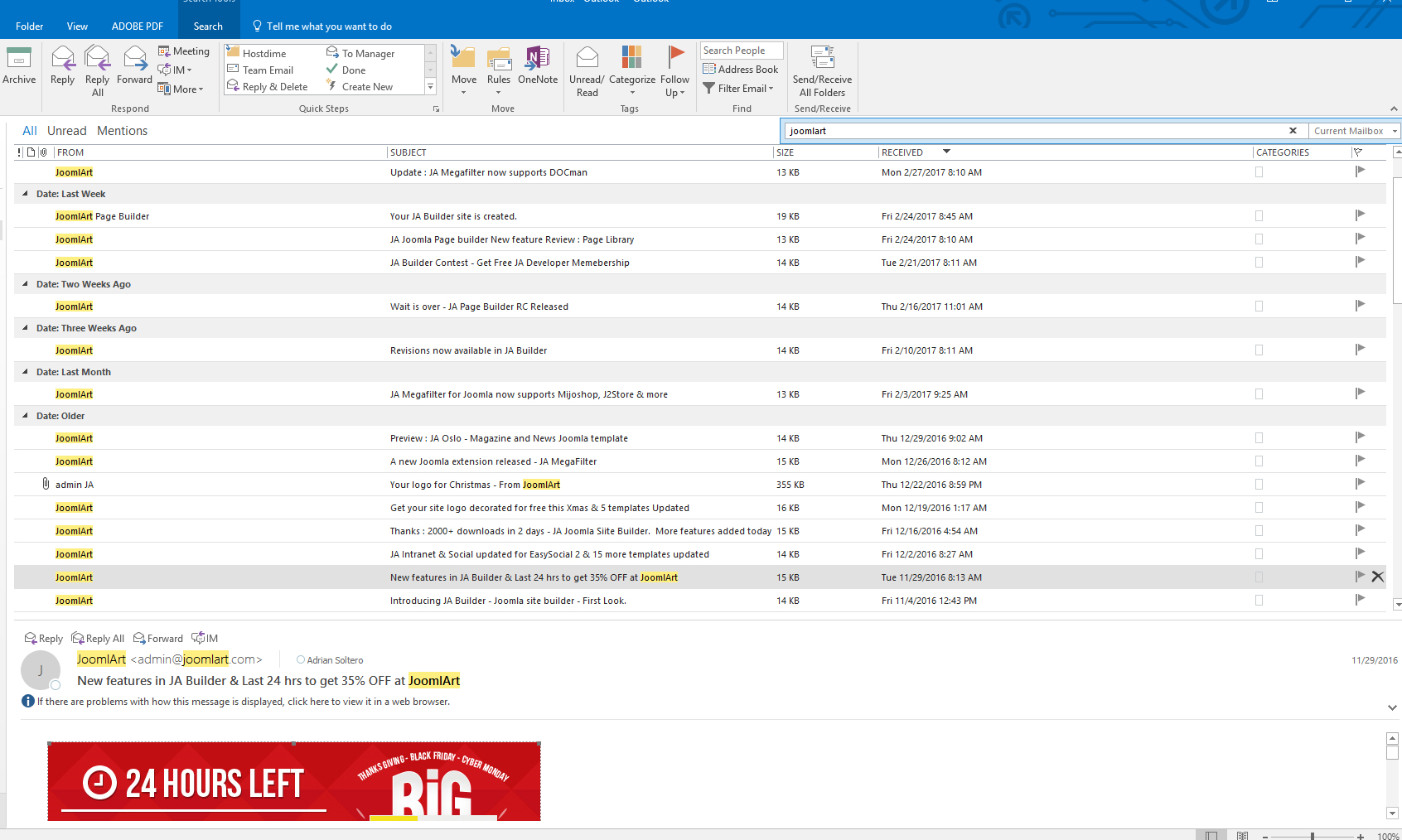The image size is (1402, 840).
Task: Collapse the 'Date: Older' group
Action: 25,415
